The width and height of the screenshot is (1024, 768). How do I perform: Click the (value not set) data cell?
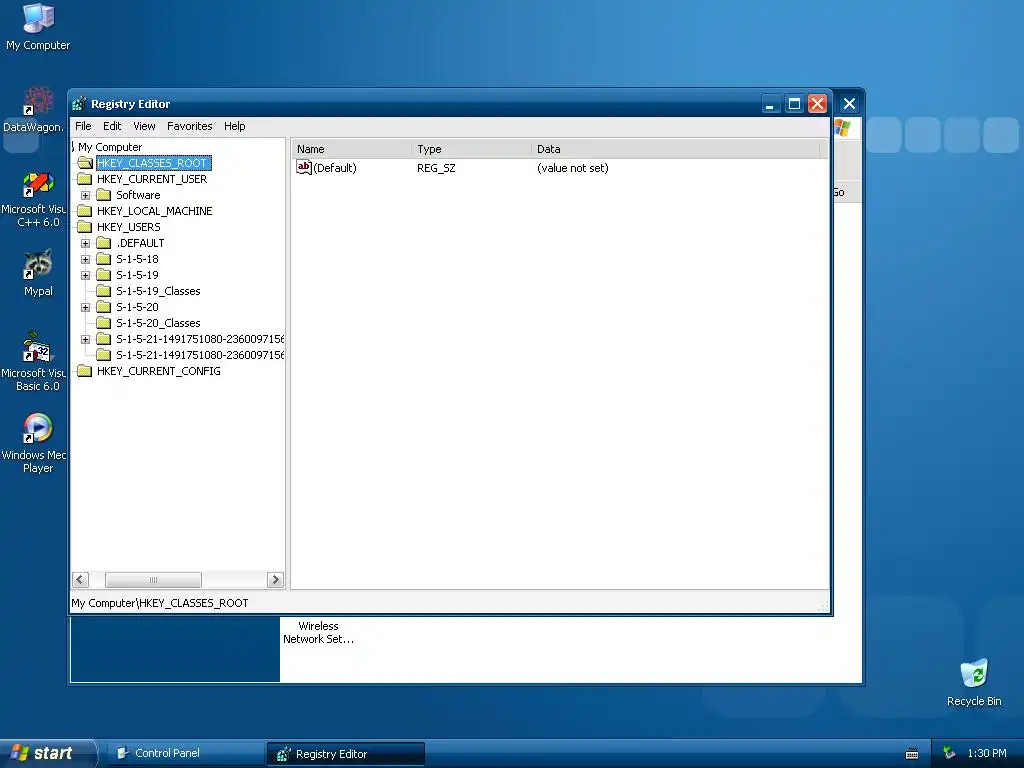573,168
